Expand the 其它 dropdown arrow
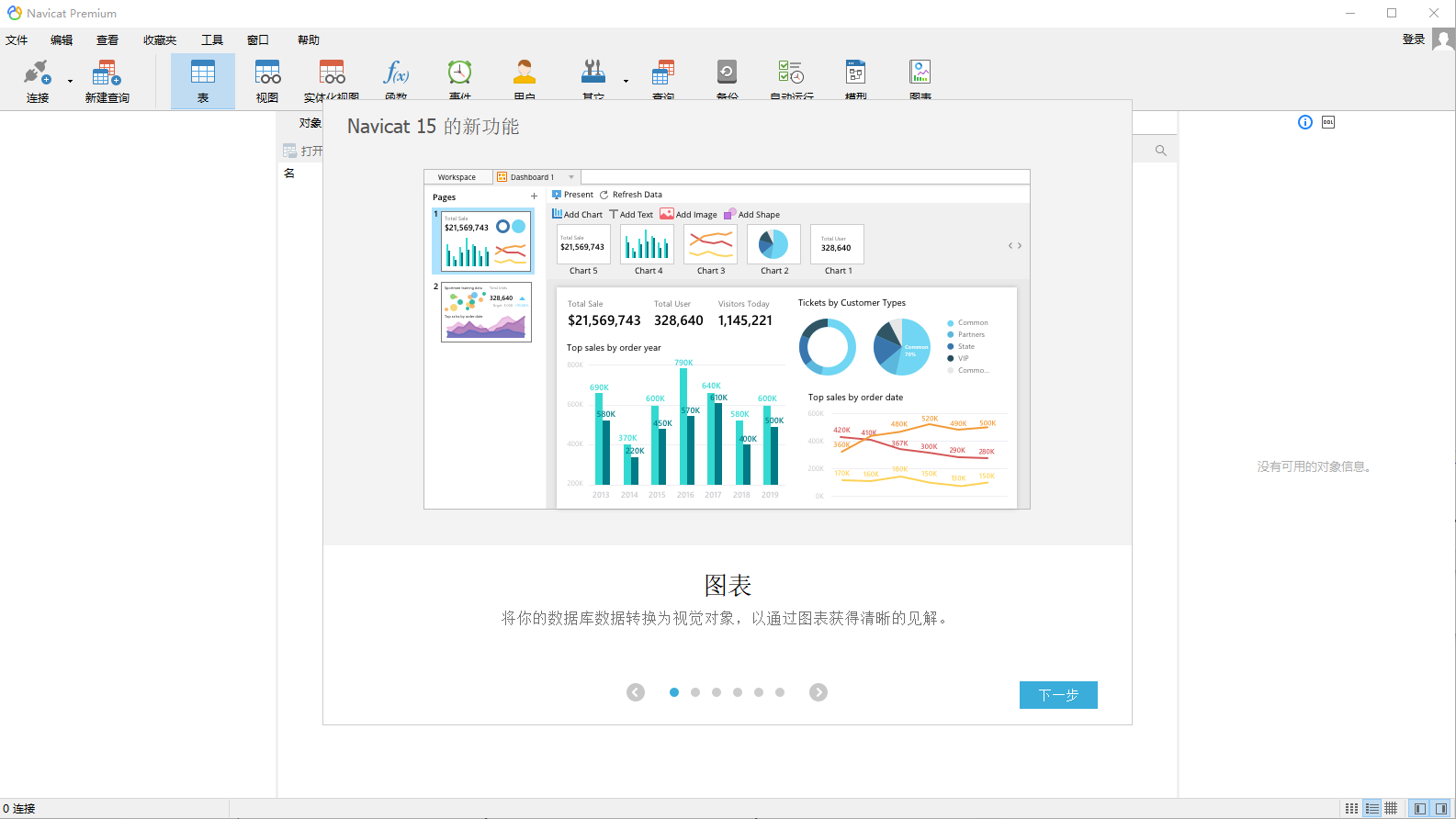The height and width of the screenshot is (819, 1456). [x=626, y=81]
